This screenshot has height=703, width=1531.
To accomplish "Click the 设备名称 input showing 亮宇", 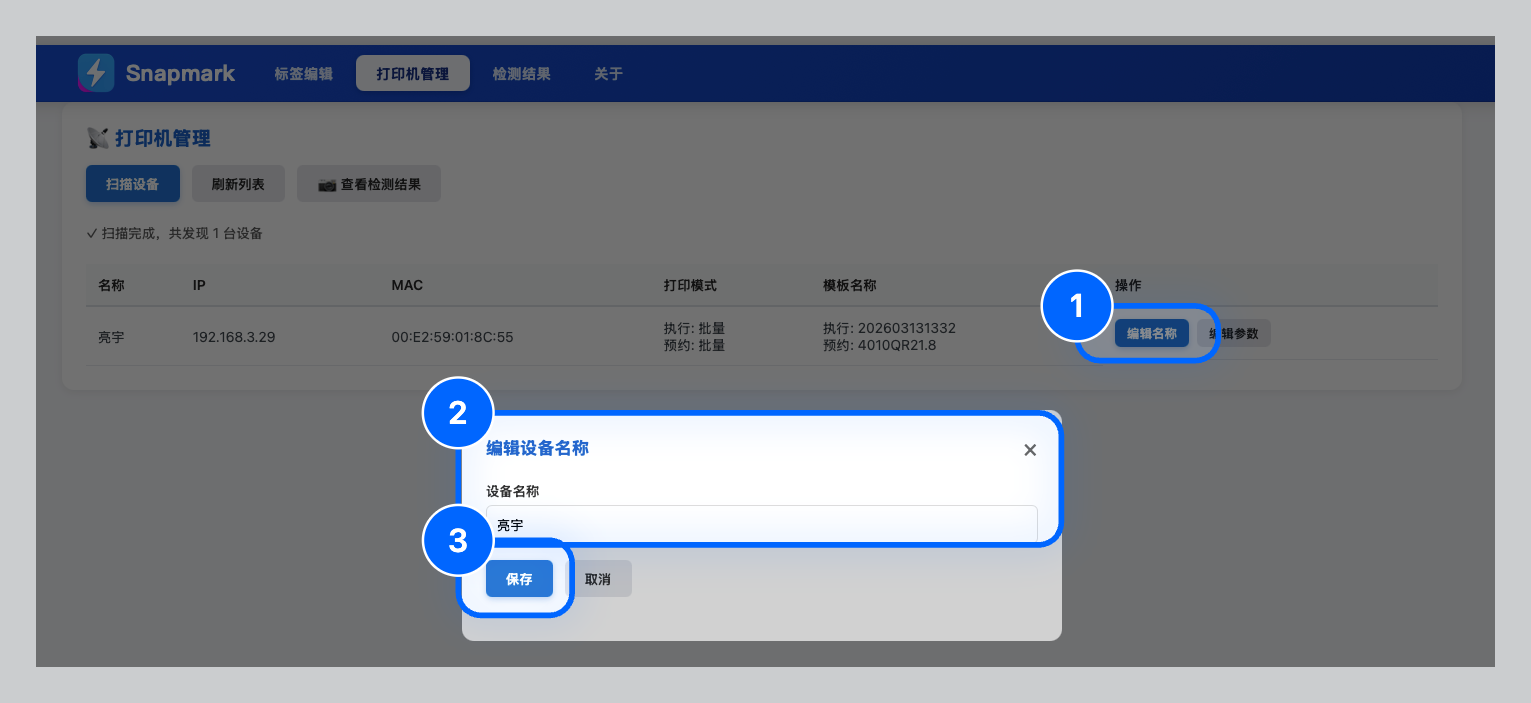I will coord(760,524).
